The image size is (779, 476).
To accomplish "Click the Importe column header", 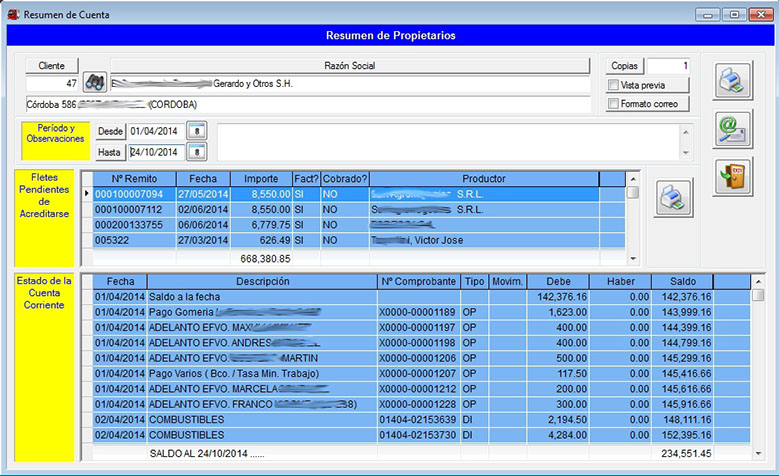I will [261, 178].
